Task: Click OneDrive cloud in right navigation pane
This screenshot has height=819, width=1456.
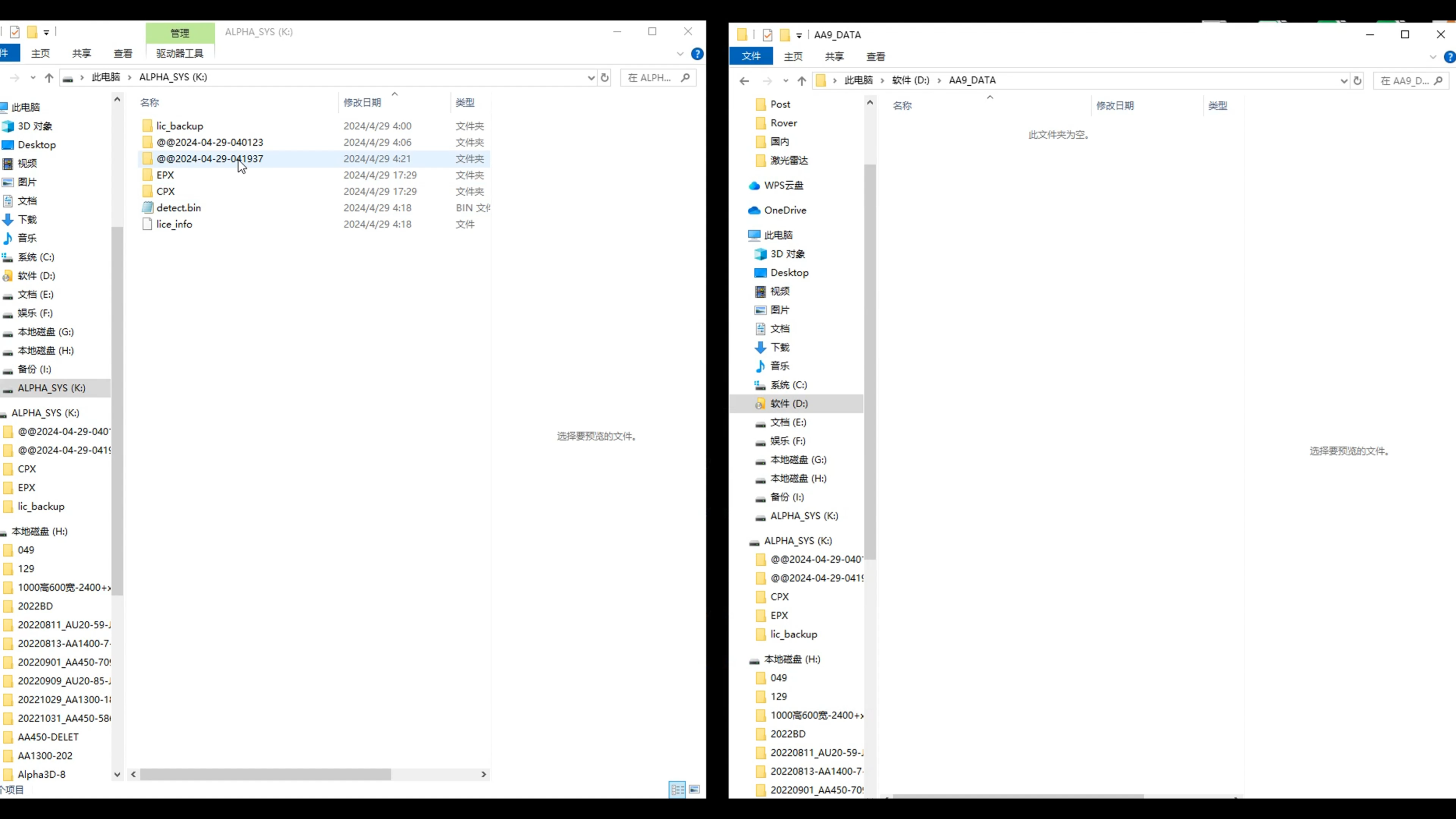Action: tap(784, 210)
